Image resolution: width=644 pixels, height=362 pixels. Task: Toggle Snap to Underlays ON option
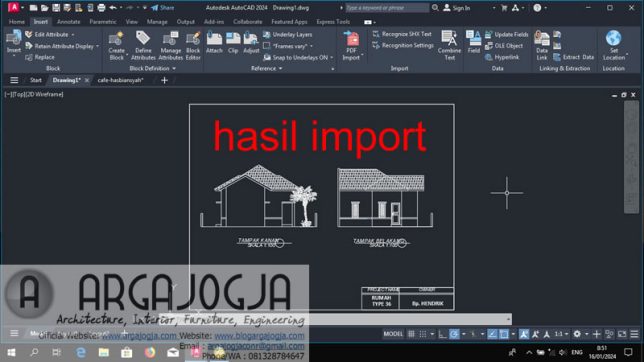[299, 58]
